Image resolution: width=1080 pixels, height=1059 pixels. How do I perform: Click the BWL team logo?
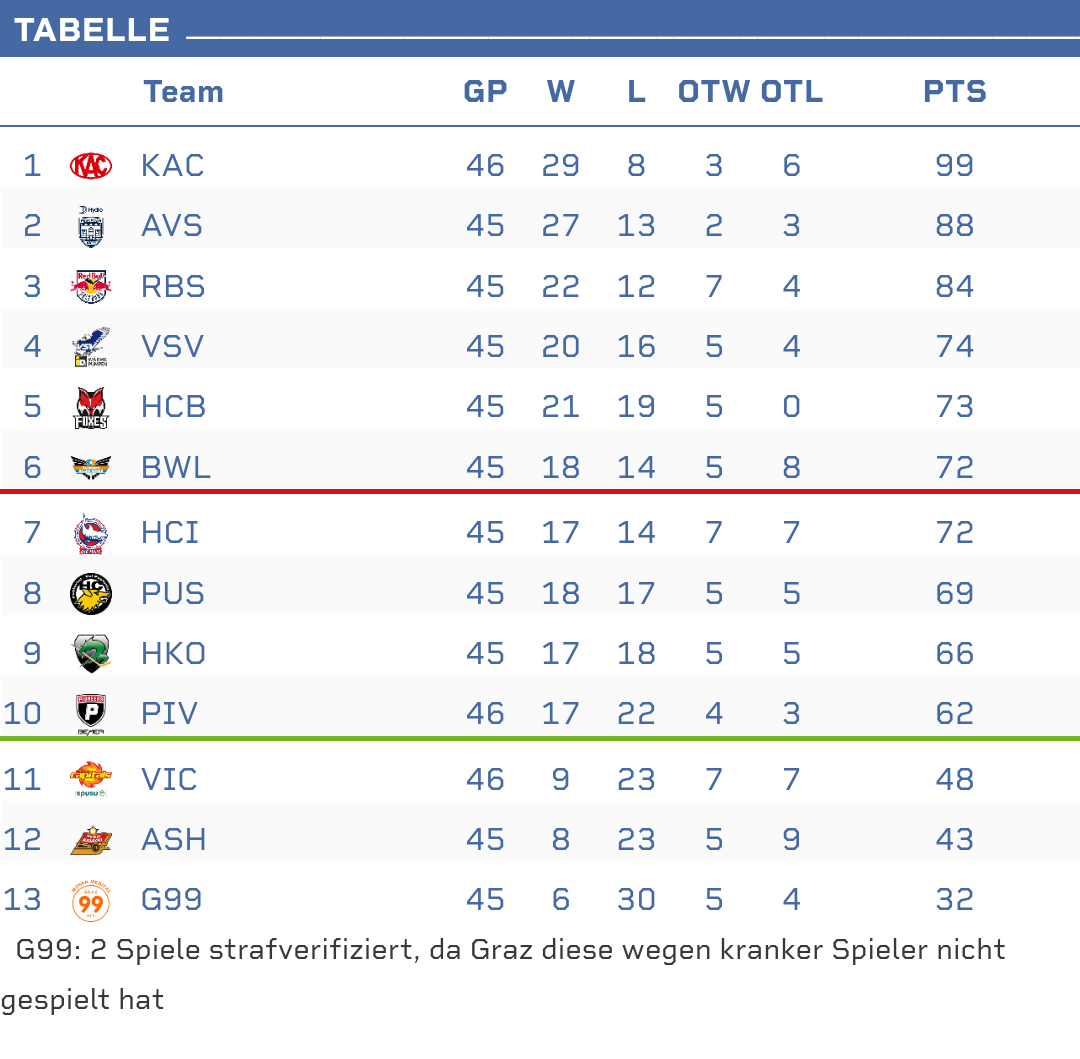point(91,467)
